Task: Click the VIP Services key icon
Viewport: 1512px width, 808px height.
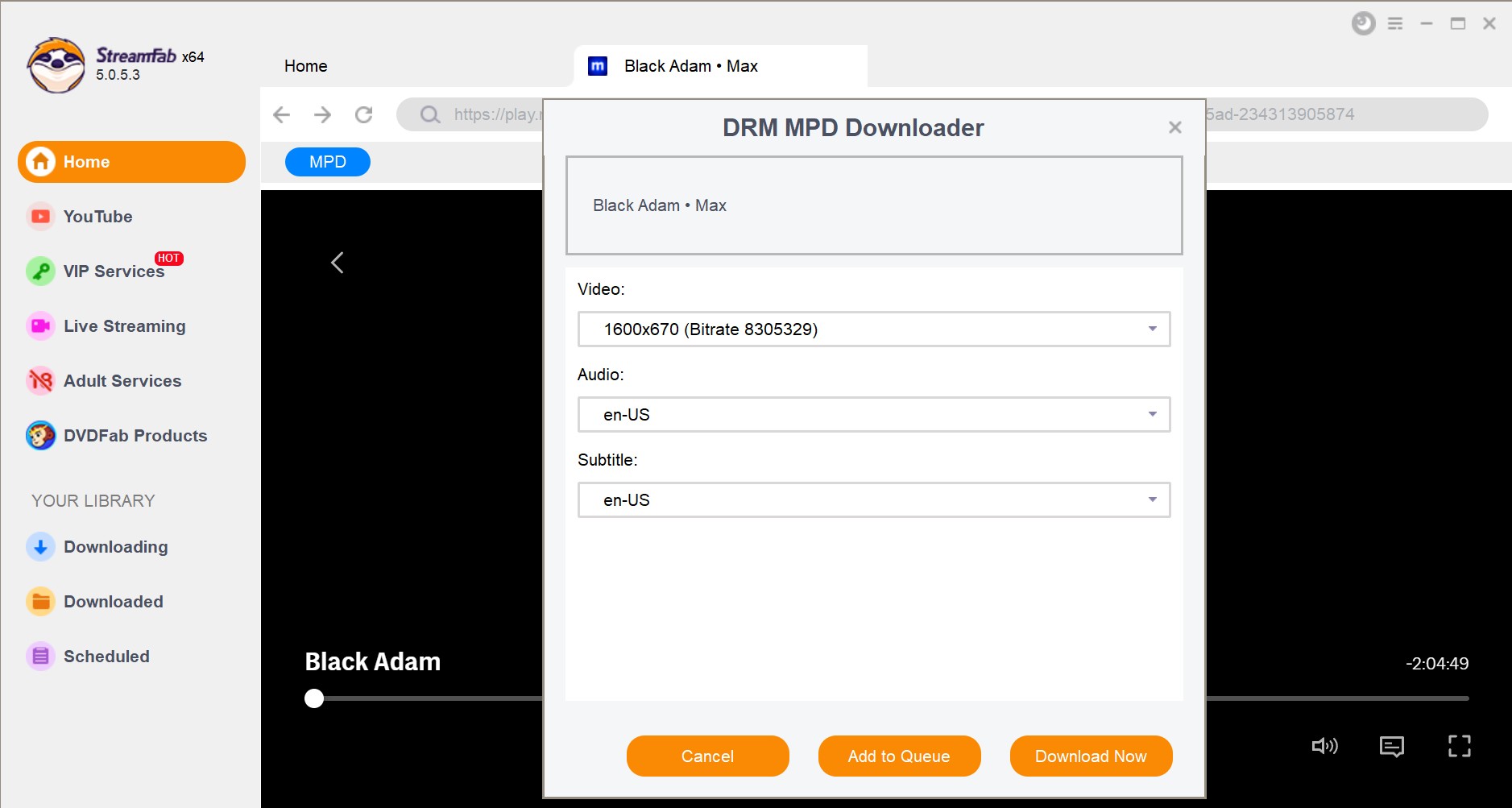Action: coord(40,271)
